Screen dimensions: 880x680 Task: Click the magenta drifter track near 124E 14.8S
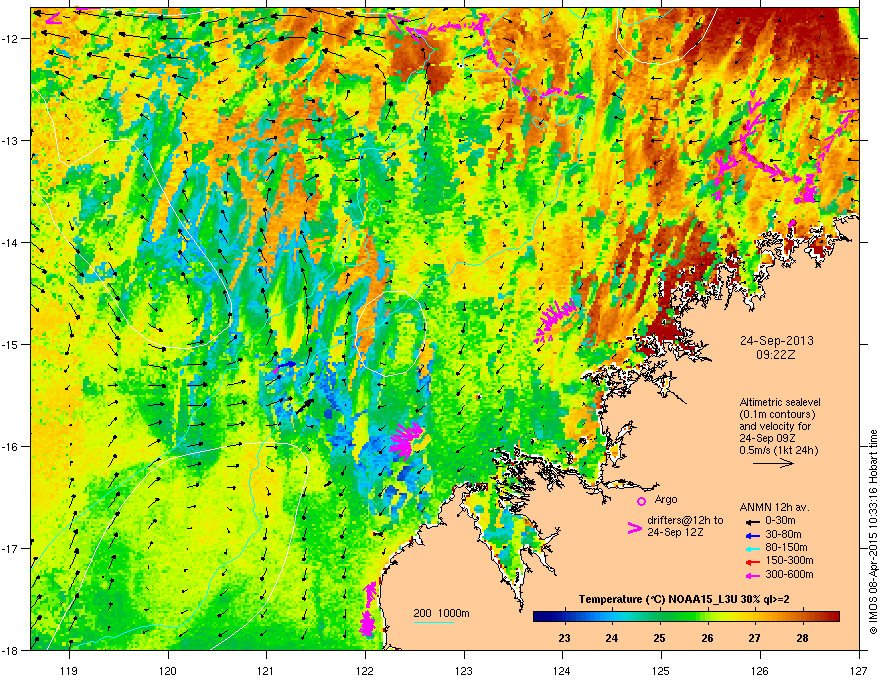[554, 320]
